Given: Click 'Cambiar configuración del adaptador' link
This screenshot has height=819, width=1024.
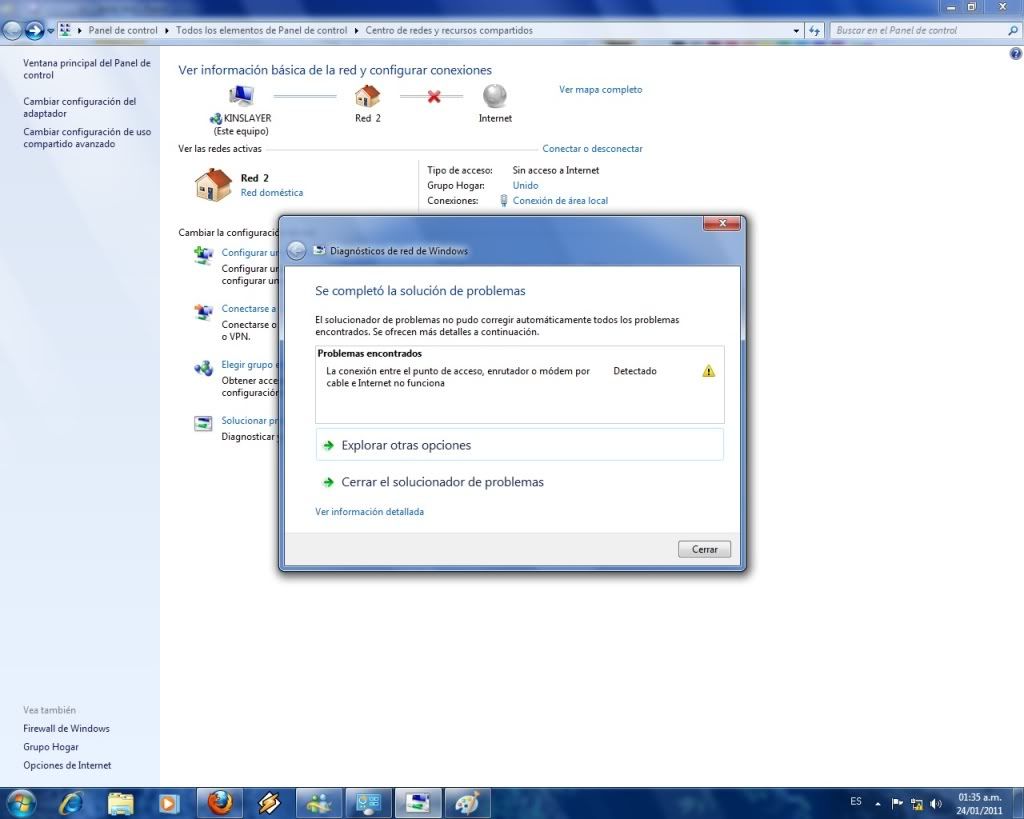Looking at the screenshot, I should [x=79, y=107].
